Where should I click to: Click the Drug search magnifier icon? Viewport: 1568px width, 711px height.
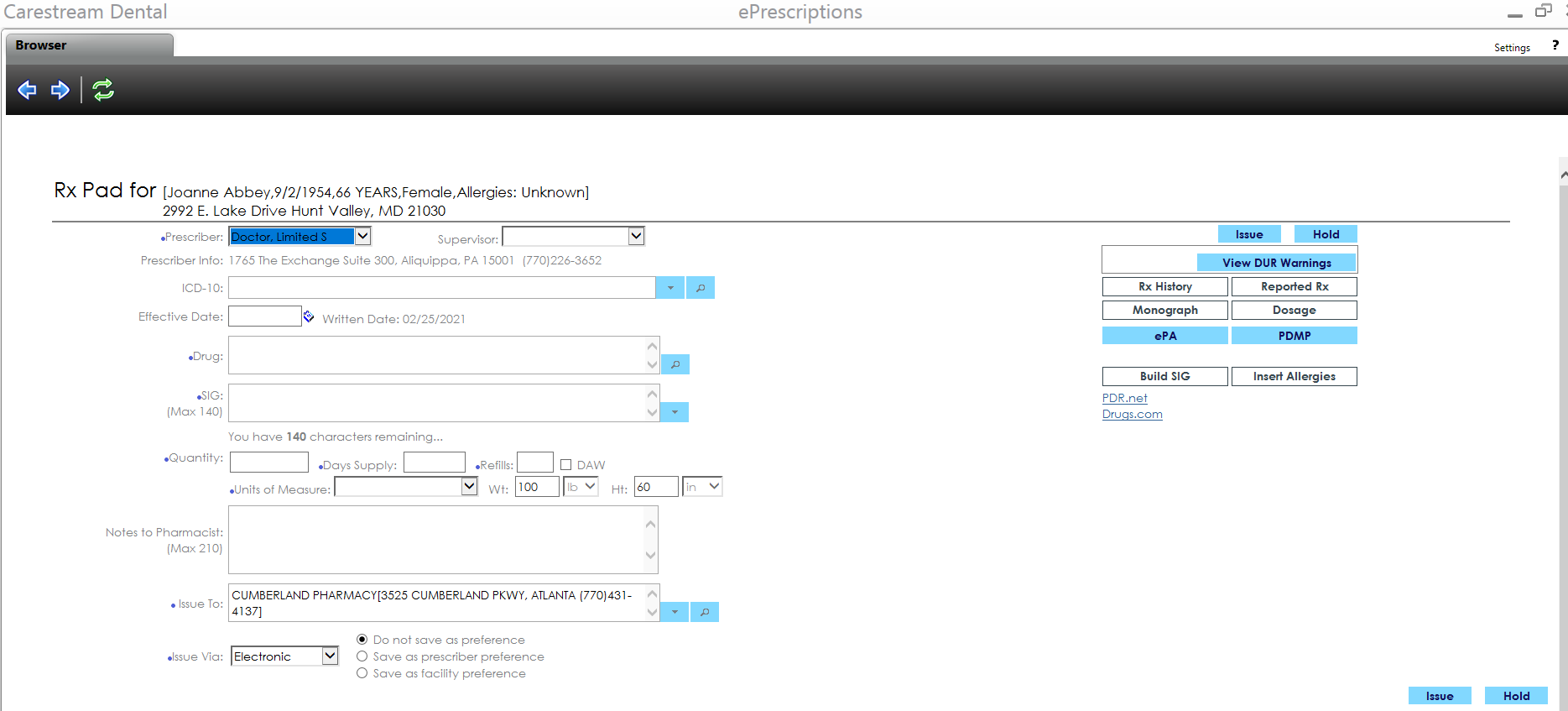pos(675,364)
